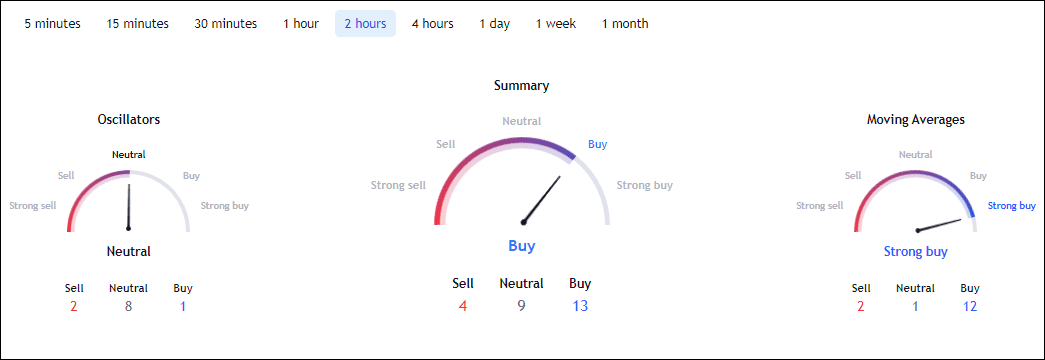Click the Strong buy result under Moving Averages
This screenshot has width=1045, height=360.
point(916,252)
